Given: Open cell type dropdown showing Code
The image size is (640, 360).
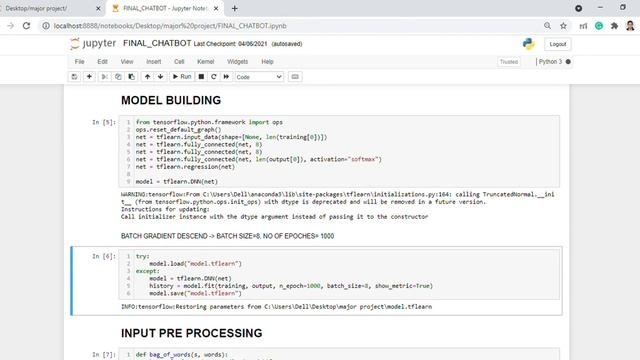Looking at the screenshot, I should 259,77.
